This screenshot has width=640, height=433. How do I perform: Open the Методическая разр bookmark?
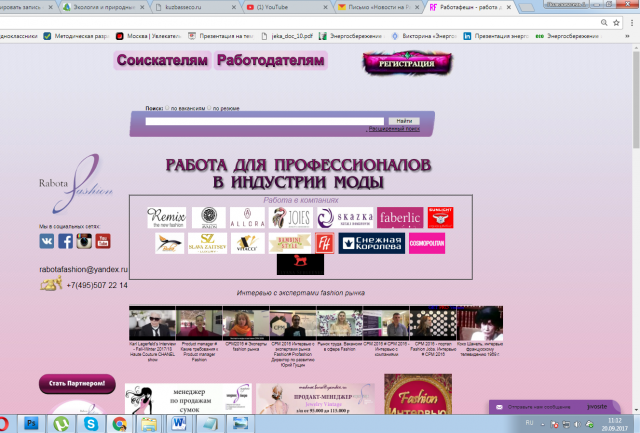point(76,36)
